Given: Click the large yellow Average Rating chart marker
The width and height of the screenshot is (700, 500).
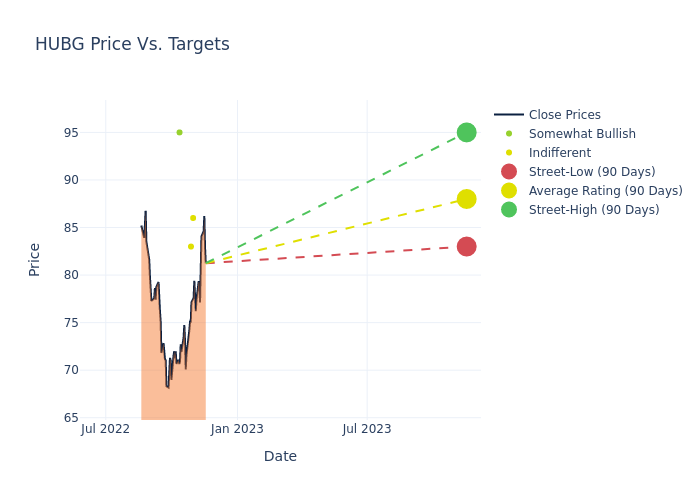Looking at the screenshot, I should (x=466, y=199).
